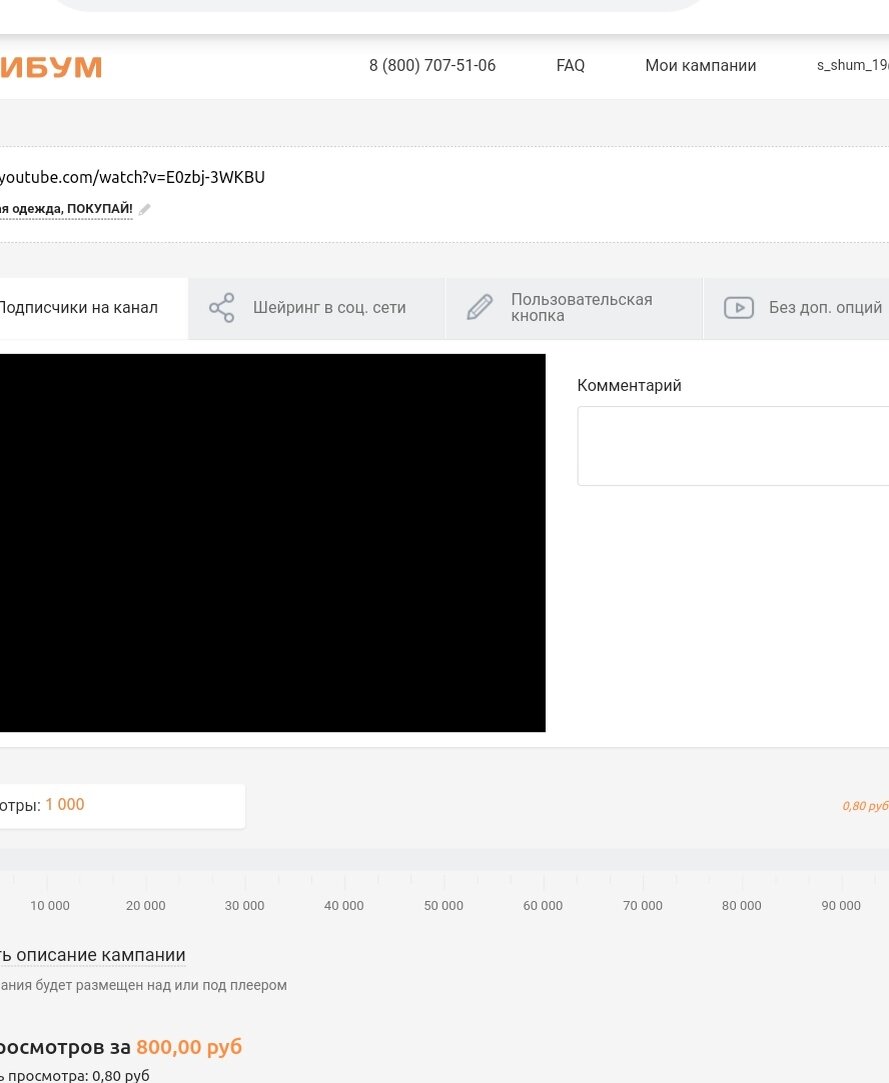Click the campaign title одежда, ПОКУПАЙ!
Image resolution: width=889 pixels, height=1083 pixels.
66,209
